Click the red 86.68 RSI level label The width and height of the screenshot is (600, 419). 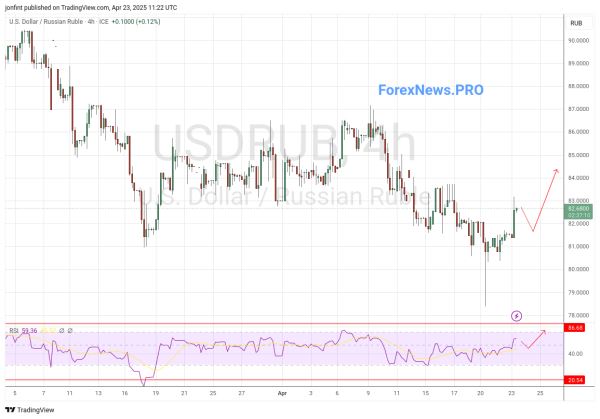(x=575, y=328)
